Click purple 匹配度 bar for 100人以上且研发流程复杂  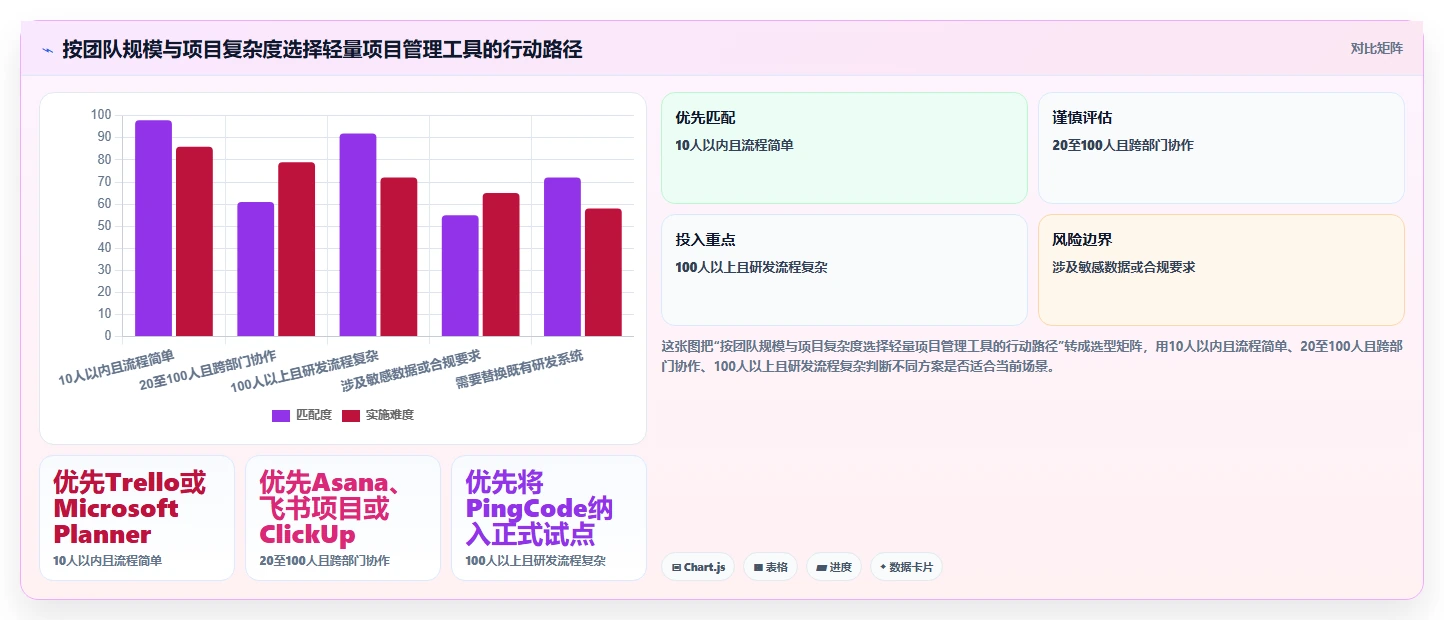point(358,235)
